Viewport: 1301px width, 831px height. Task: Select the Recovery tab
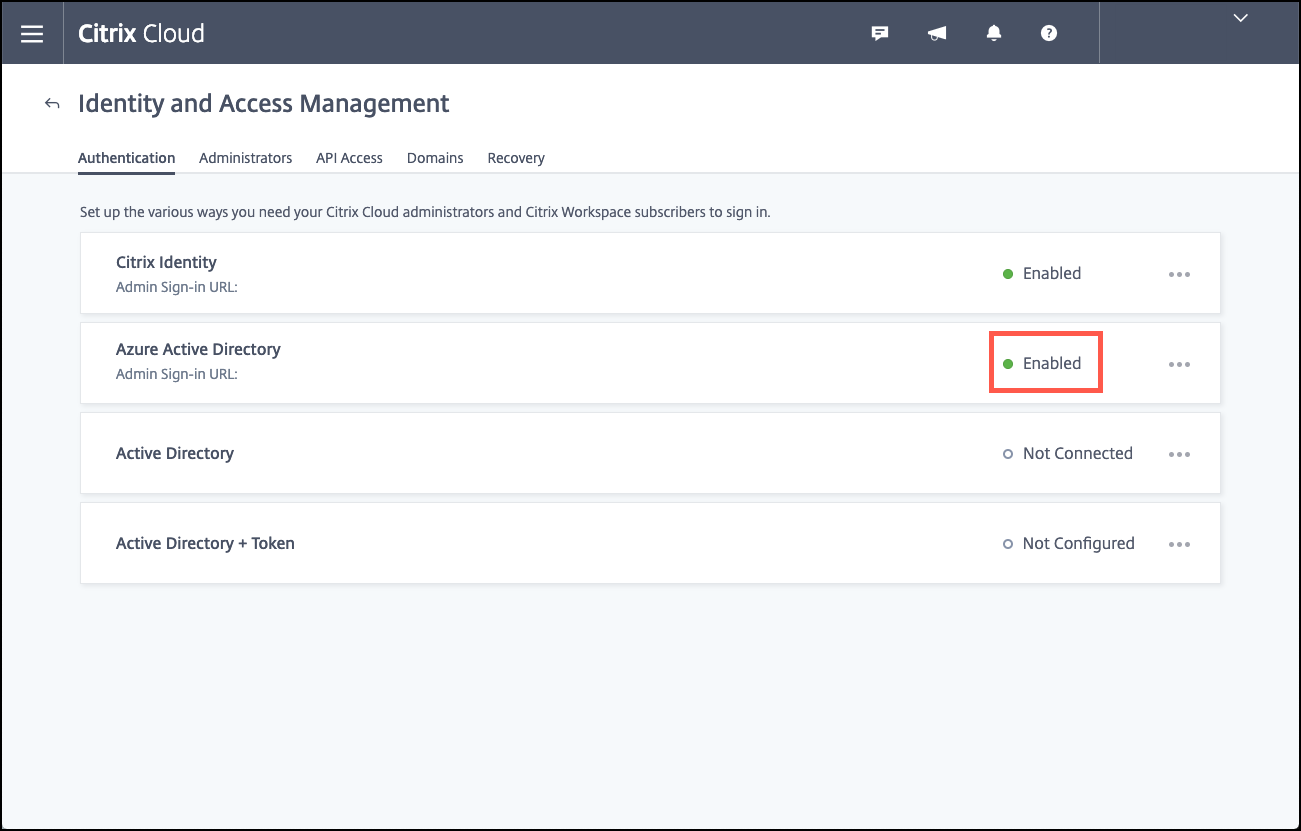click(516, 158)
